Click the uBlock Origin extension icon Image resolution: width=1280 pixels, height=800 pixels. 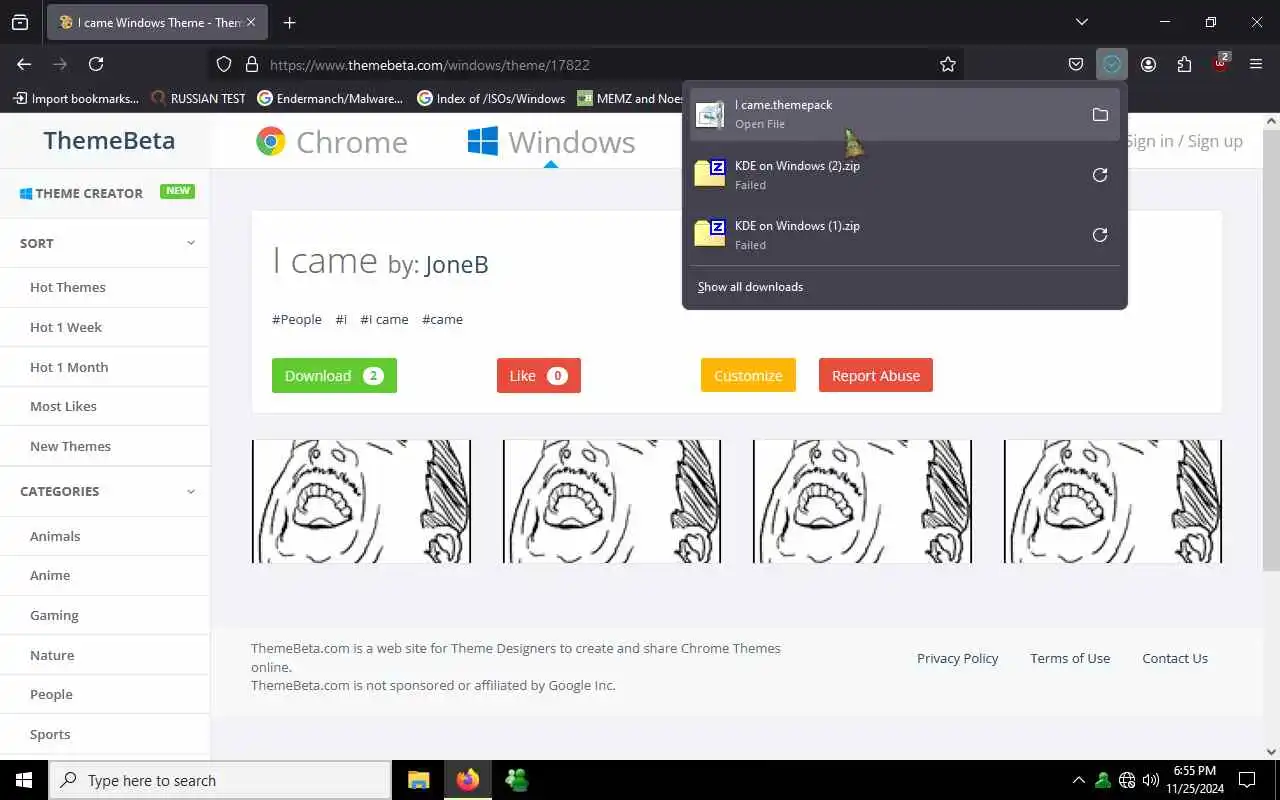pyautogui.click(x=1220, y=64)
